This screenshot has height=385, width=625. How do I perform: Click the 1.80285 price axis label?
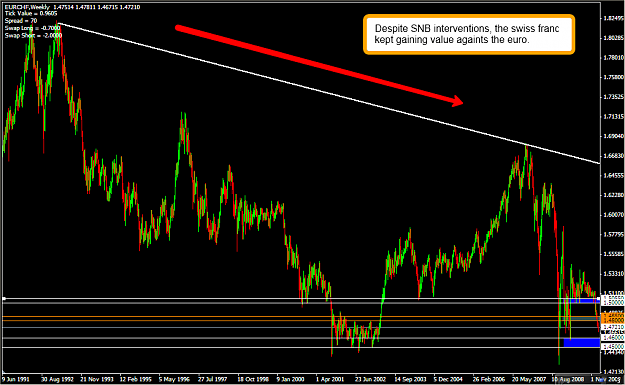pos(614,38)
